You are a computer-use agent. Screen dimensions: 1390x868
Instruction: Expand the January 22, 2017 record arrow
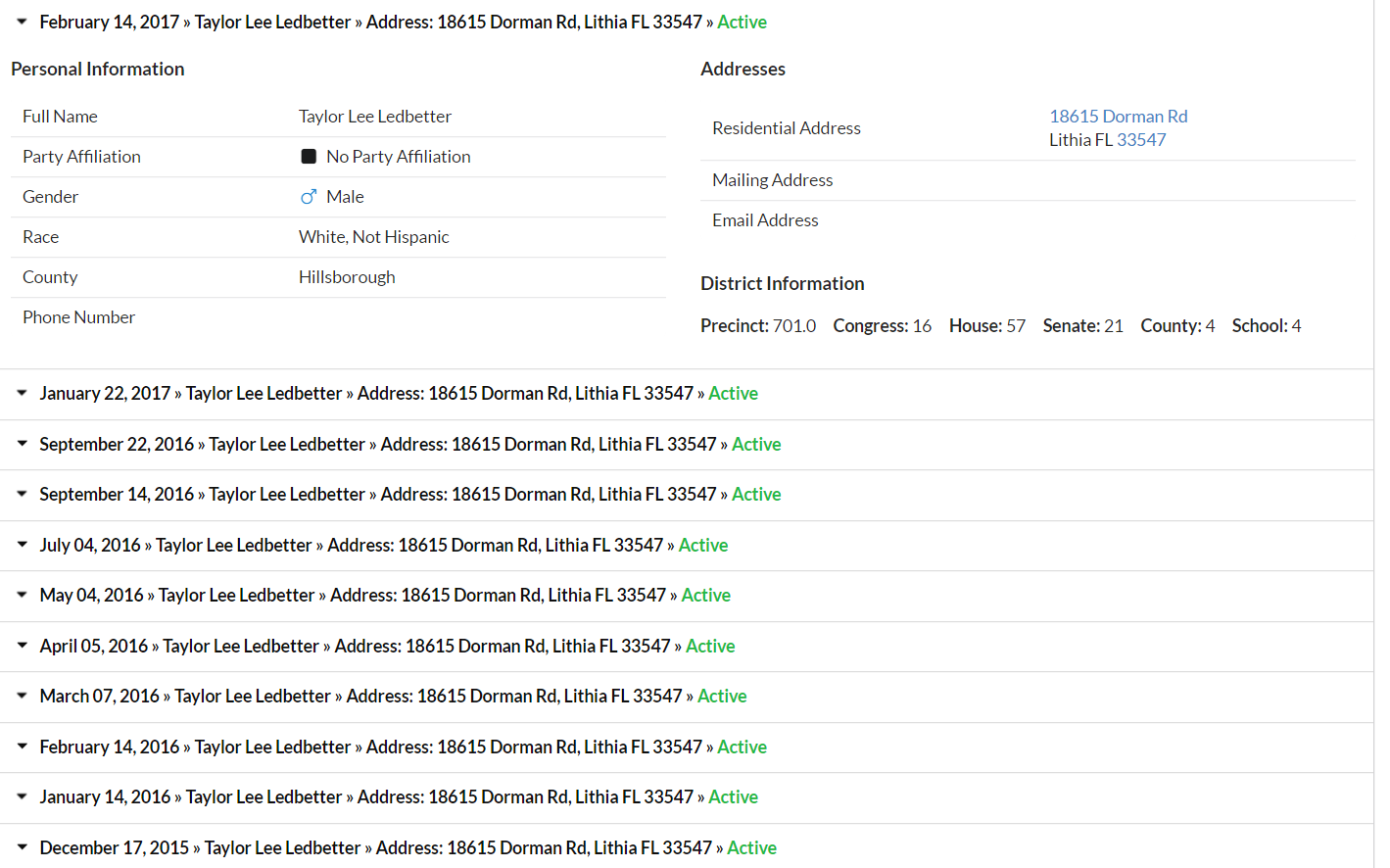pyautogui.click(x=22, y=393)
